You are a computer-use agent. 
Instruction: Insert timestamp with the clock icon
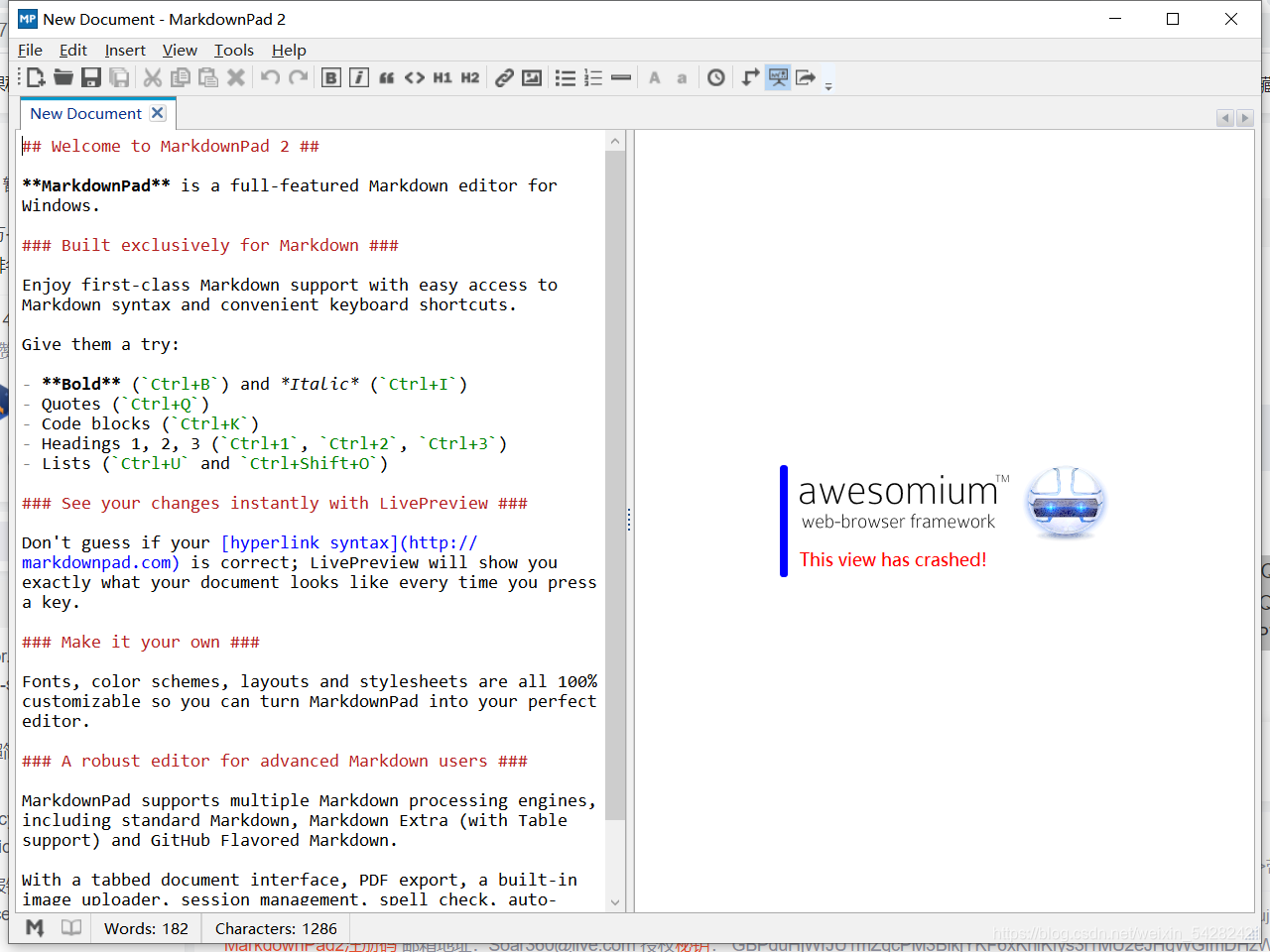point(716,77)
